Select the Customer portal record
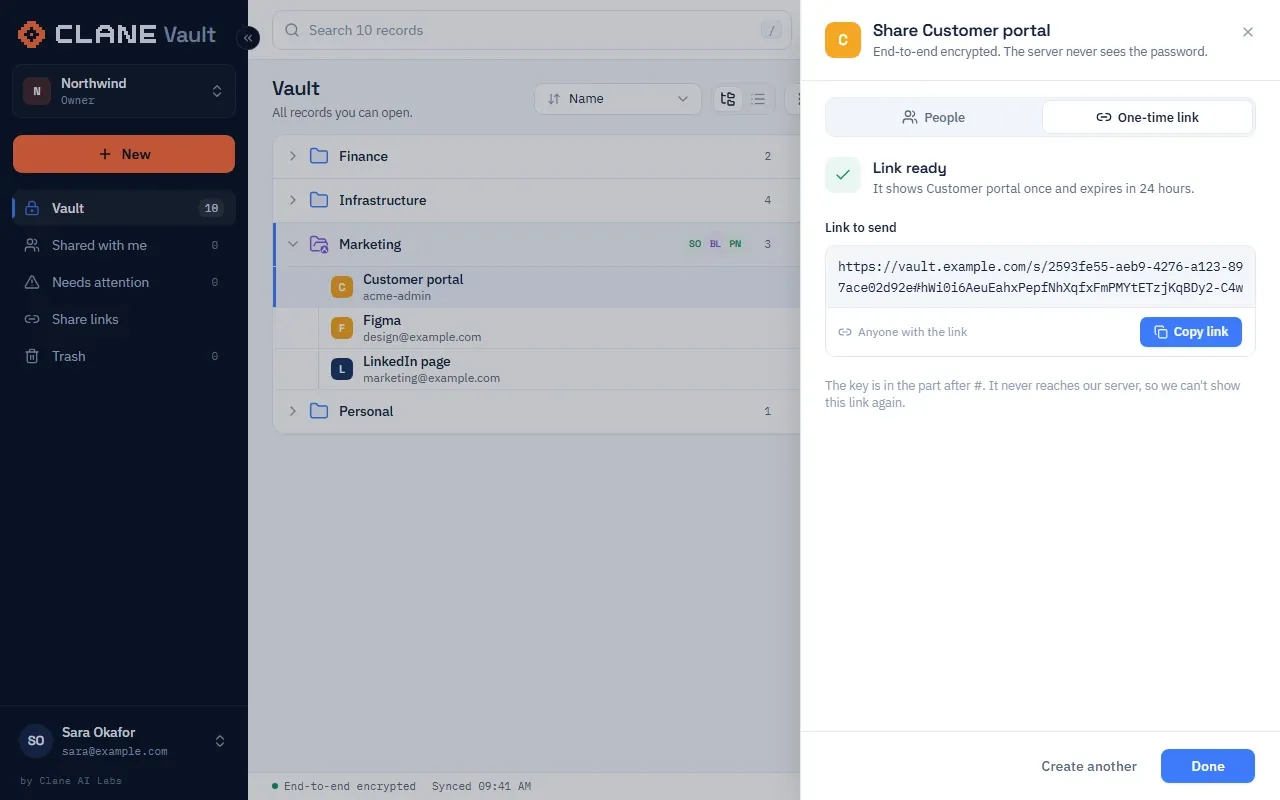Image resolution: width=1280 pixels, height=800 pixels. pyautogui.click(x=537, y=287)
